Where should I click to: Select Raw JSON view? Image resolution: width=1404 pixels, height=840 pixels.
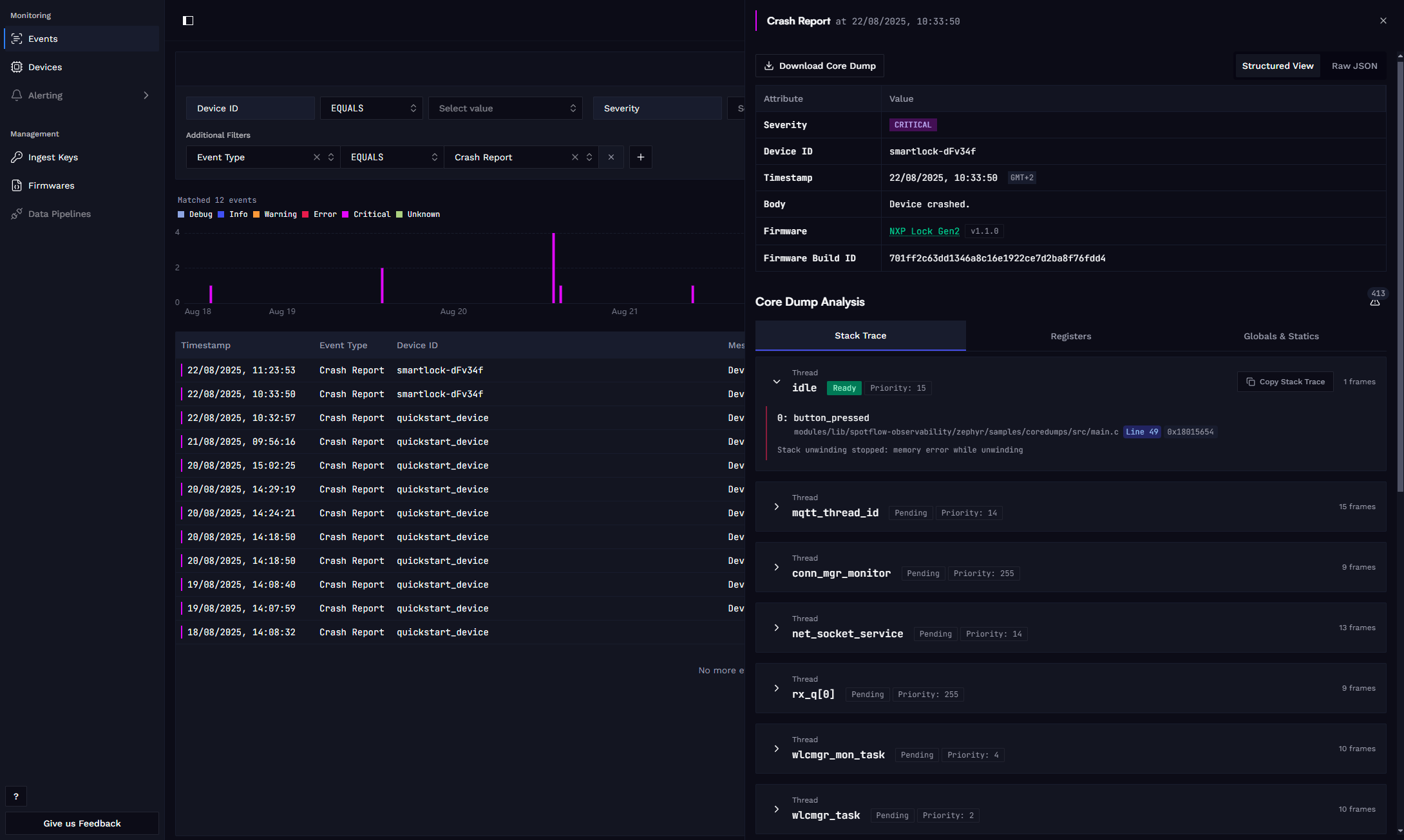pyautogui.click(x=1354, y=66)
